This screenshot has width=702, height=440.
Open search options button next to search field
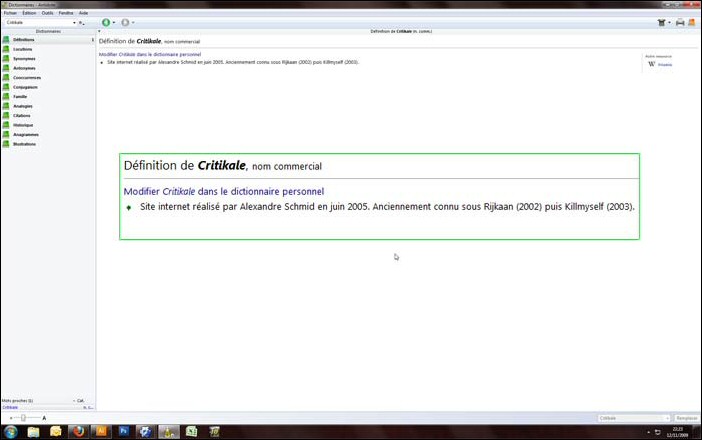pos(81,22)
